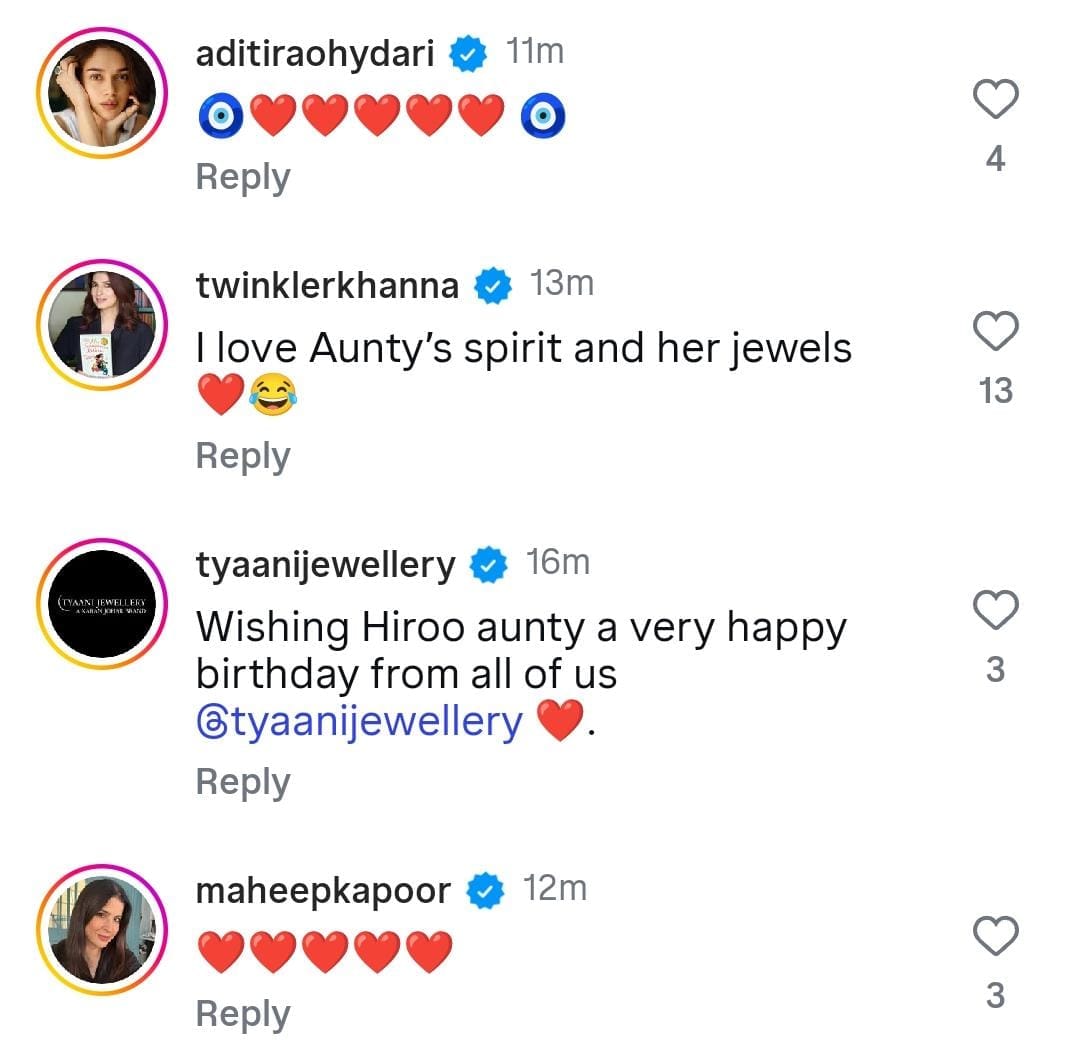Like aditiraohydari's comment with the heart
The width and height of the screenshot is (1080, 1042).
coord(995,100)
